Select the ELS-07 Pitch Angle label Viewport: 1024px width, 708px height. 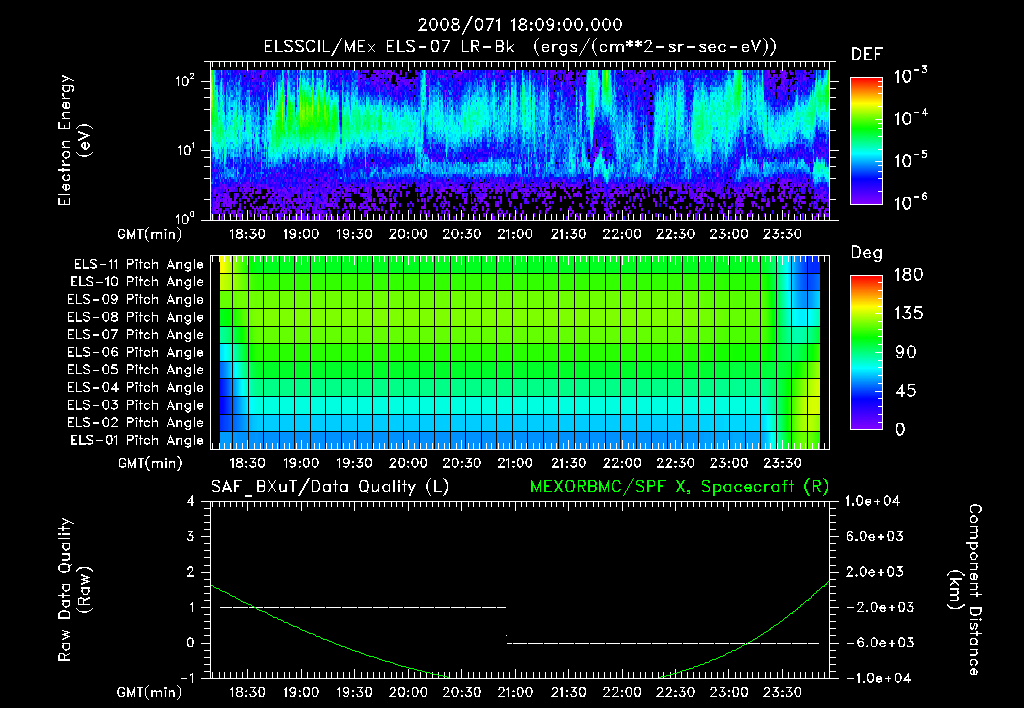136,334
